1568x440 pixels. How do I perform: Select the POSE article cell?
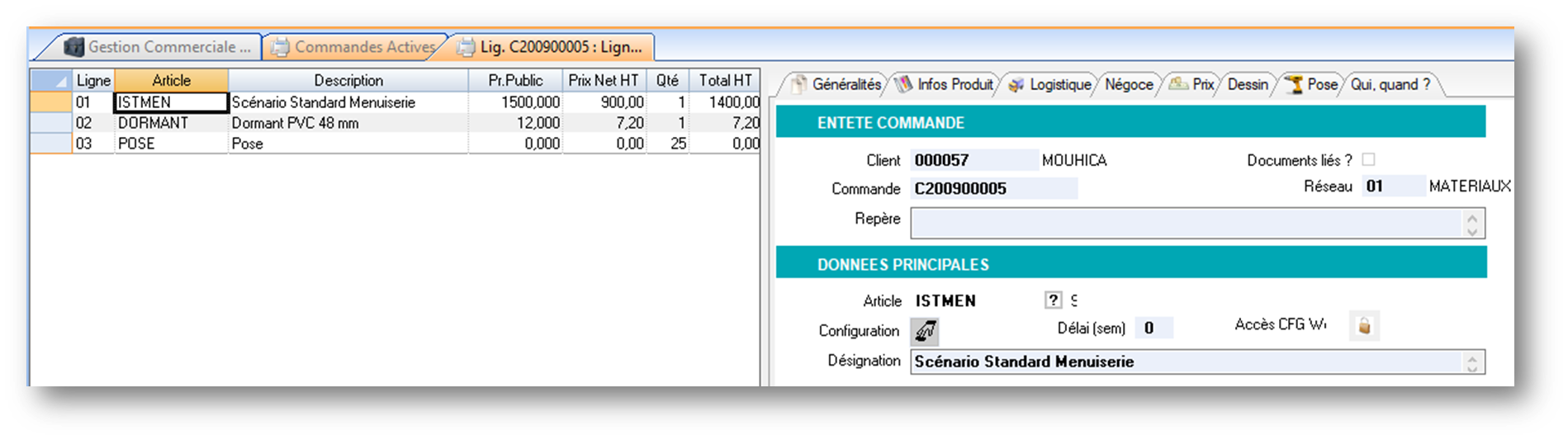(170, 144)
